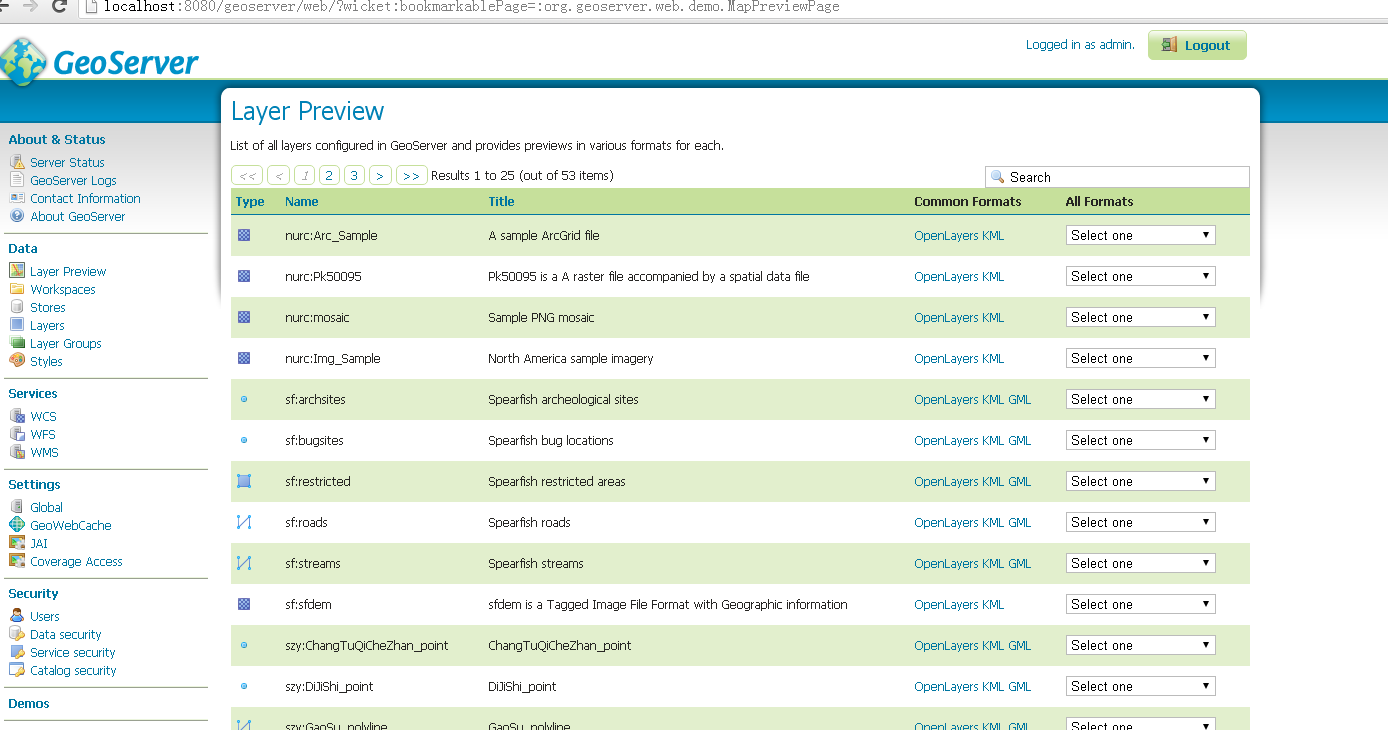The image size is (1388, 730).
Task: Click the Global settings icon
Action: point(17,507)
